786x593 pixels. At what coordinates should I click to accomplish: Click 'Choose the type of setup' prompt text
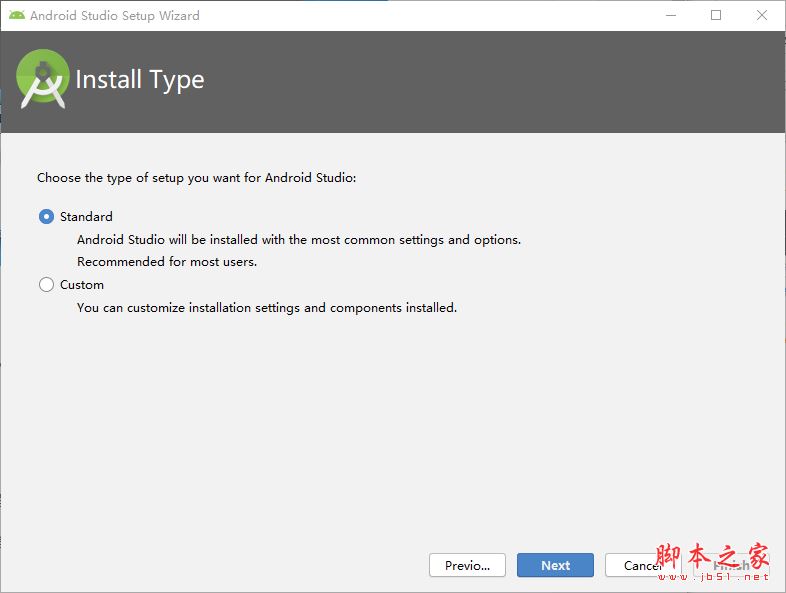tap(196, 178)
